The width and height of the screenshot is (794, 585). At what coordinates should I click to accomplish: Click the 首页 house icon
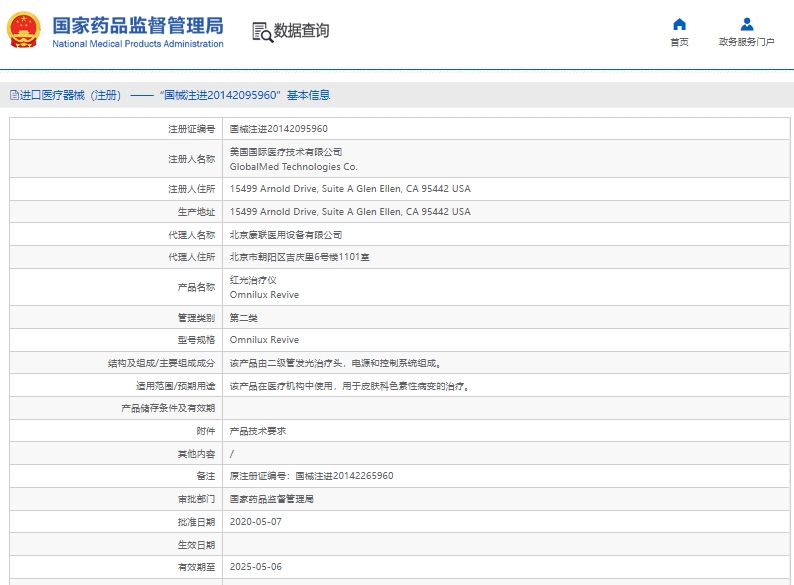coord(679,24)
